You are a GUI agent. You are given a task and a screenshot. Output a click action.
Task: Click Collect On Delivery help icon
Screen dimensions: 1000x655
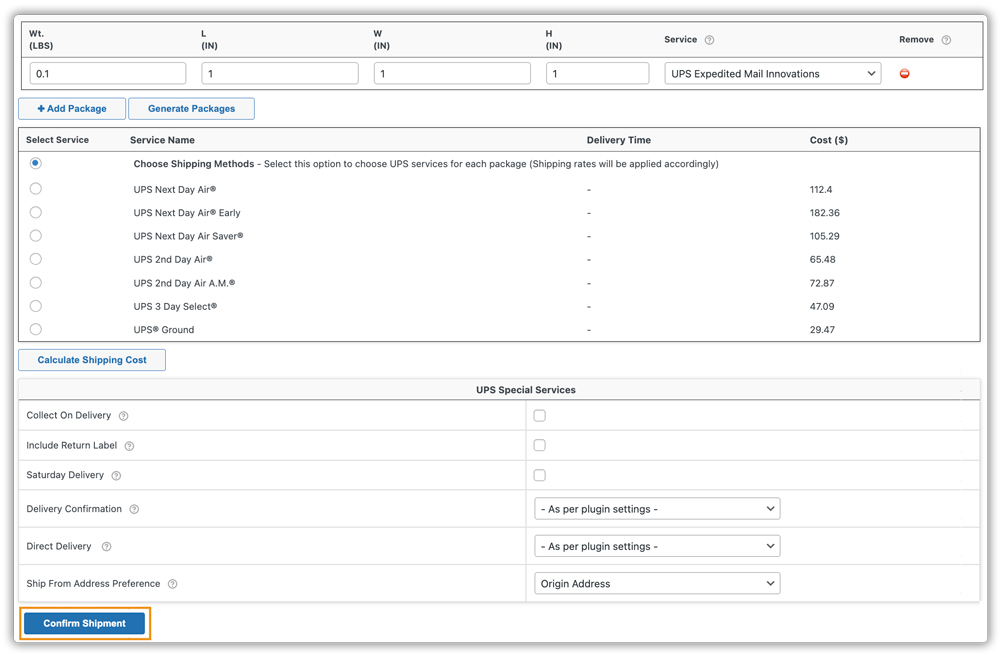point(124,416)
